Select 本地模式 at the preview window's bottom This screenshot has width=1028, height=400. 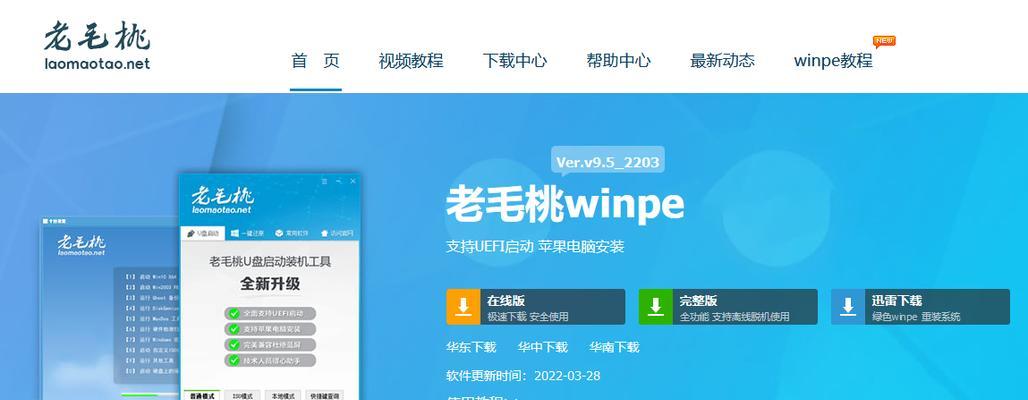283,395
